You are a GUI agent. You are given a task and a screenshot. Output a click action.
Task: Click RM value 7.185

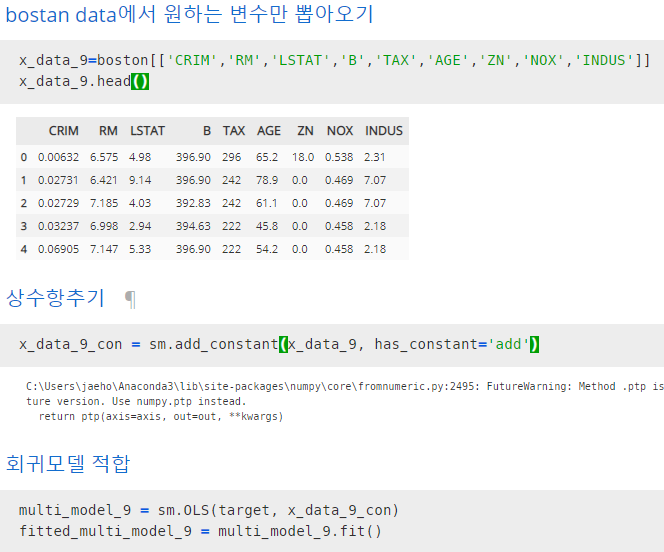(104, 203)
